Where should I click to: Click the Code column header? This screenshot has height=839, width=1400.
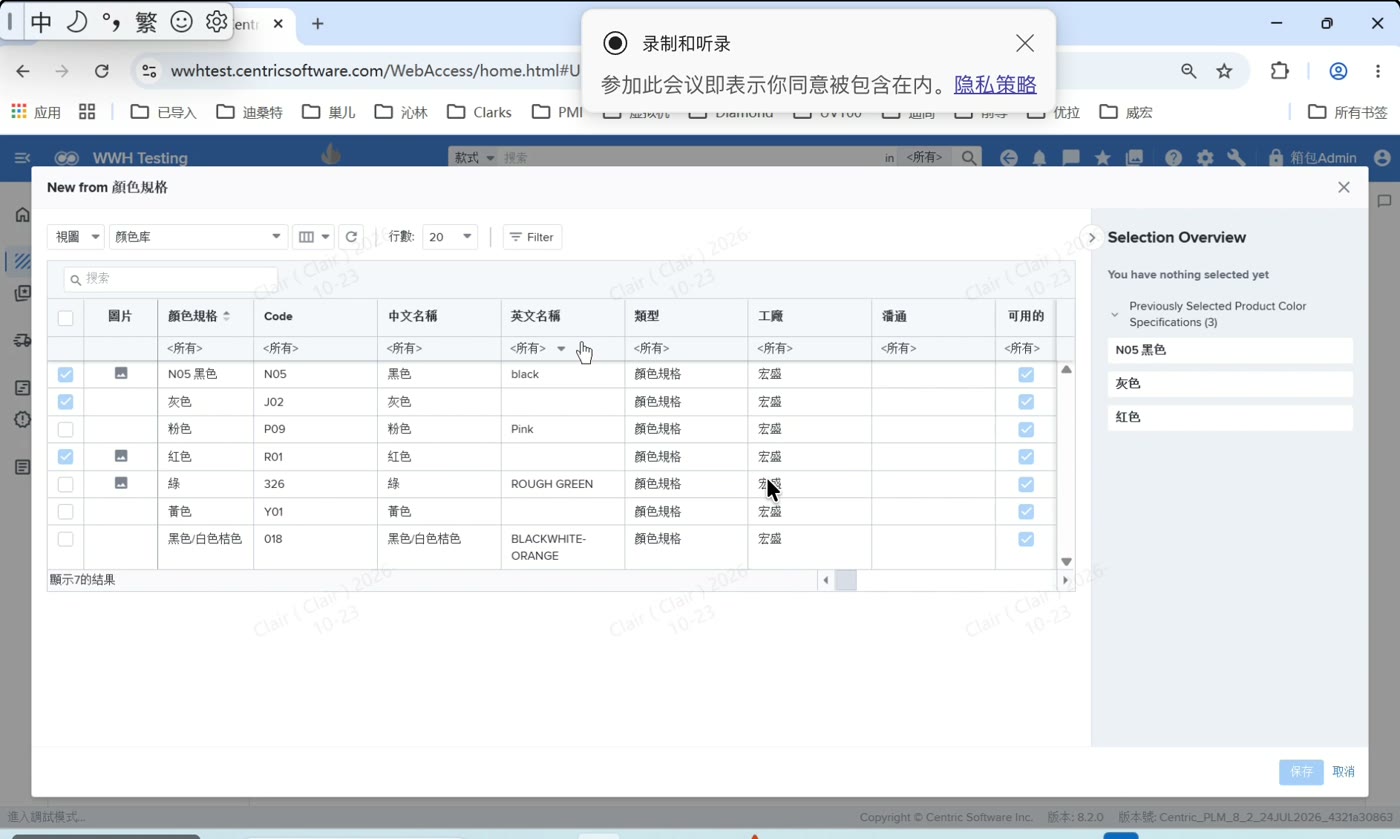point(278,316)
